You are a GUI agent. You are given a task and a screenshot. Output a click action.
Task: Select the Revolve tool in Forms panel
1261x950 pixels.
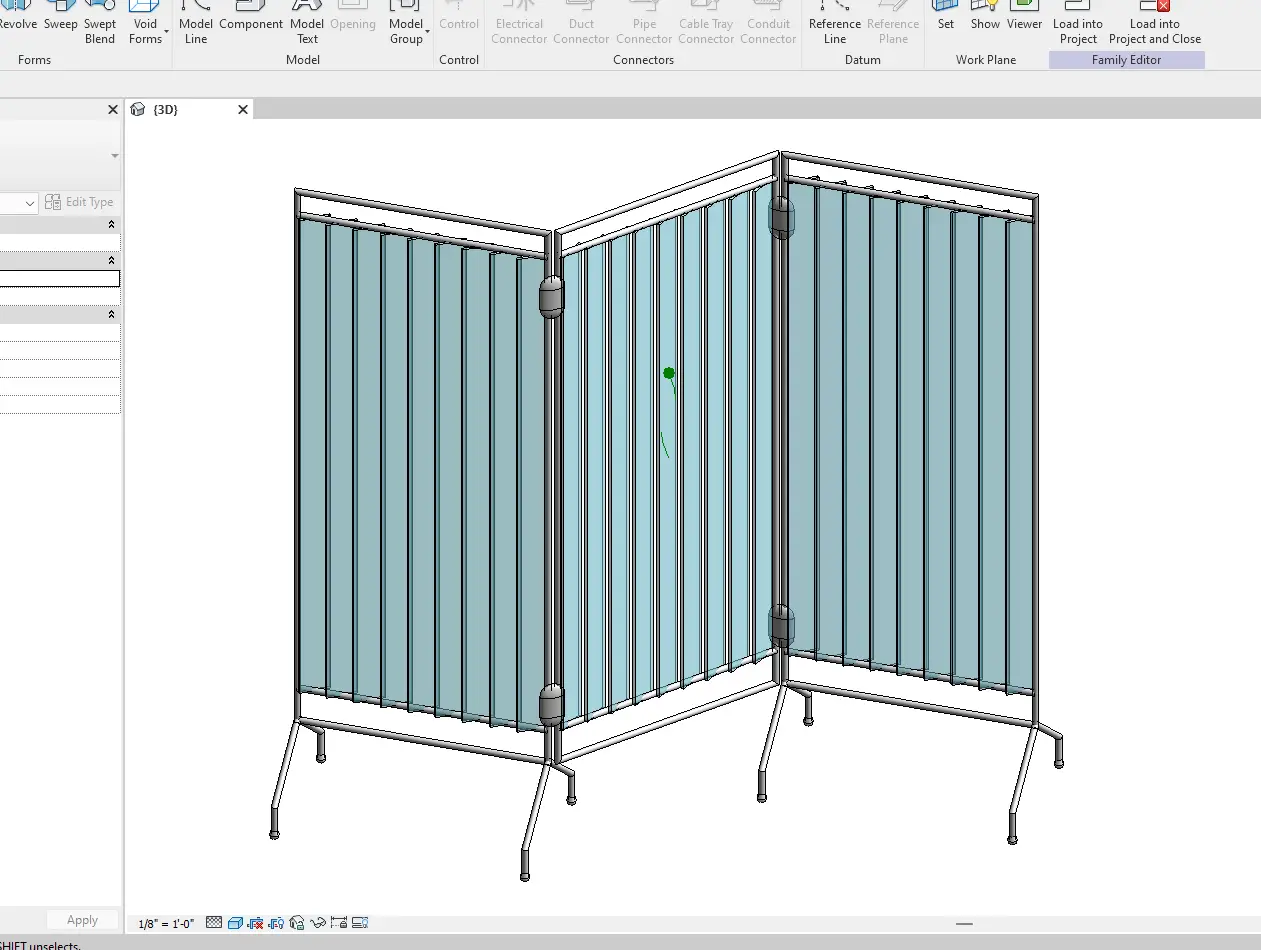[x=17, y=23]
